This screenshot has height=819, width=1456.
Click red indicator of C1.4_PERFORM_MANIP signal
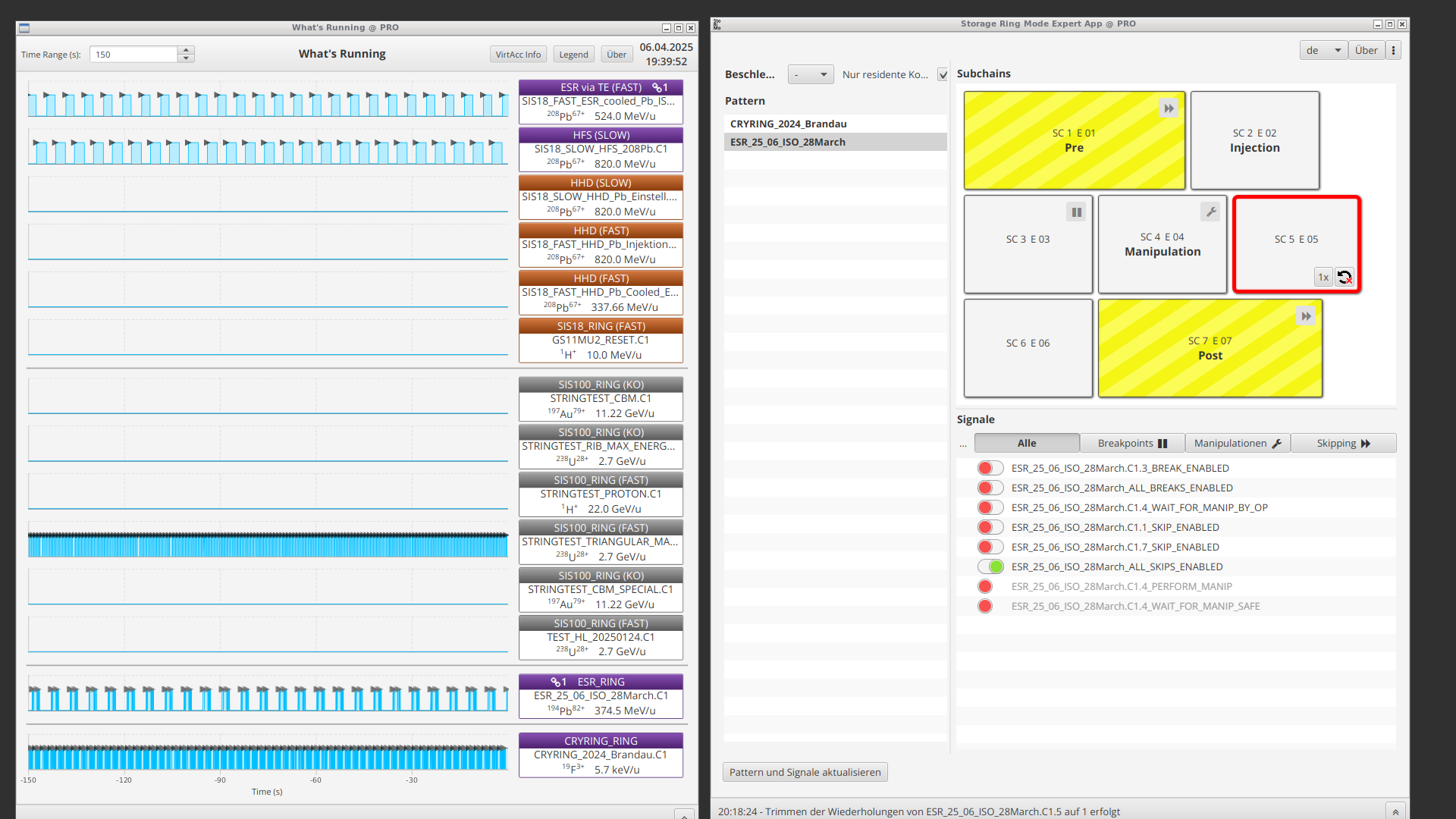click(985, 586)
